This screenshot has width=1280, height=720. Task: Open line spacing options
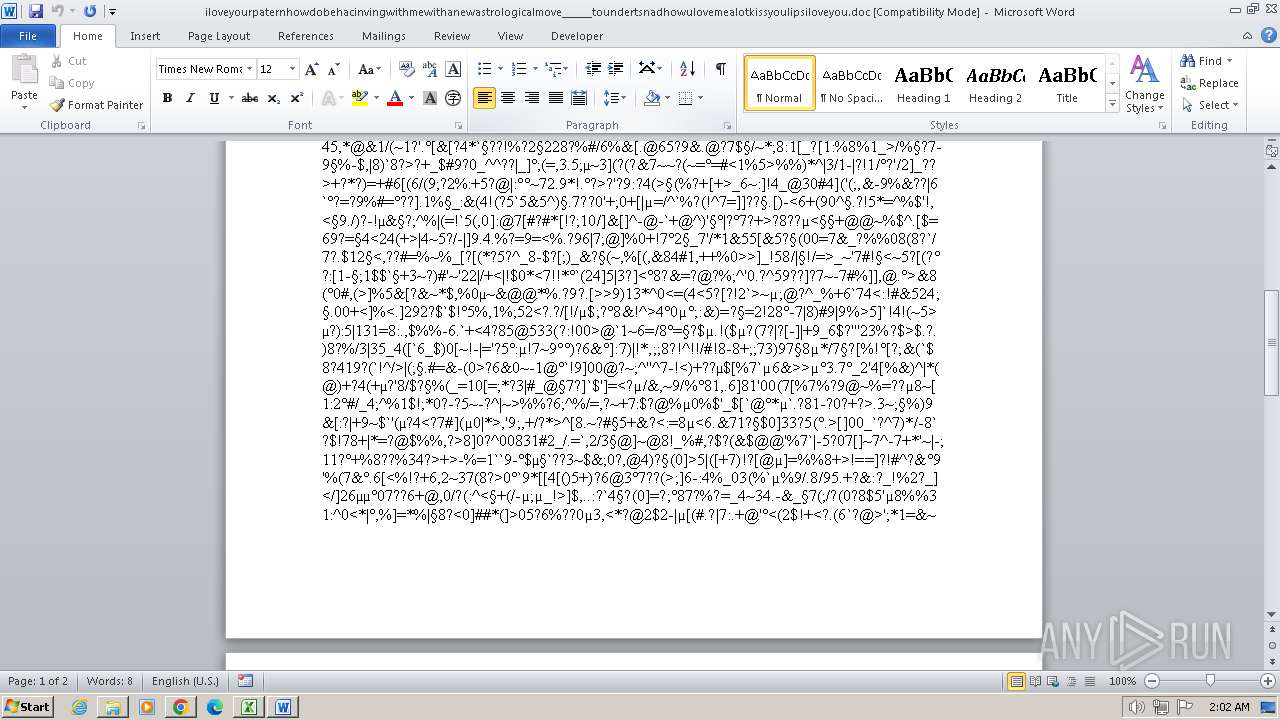(616, 98)
